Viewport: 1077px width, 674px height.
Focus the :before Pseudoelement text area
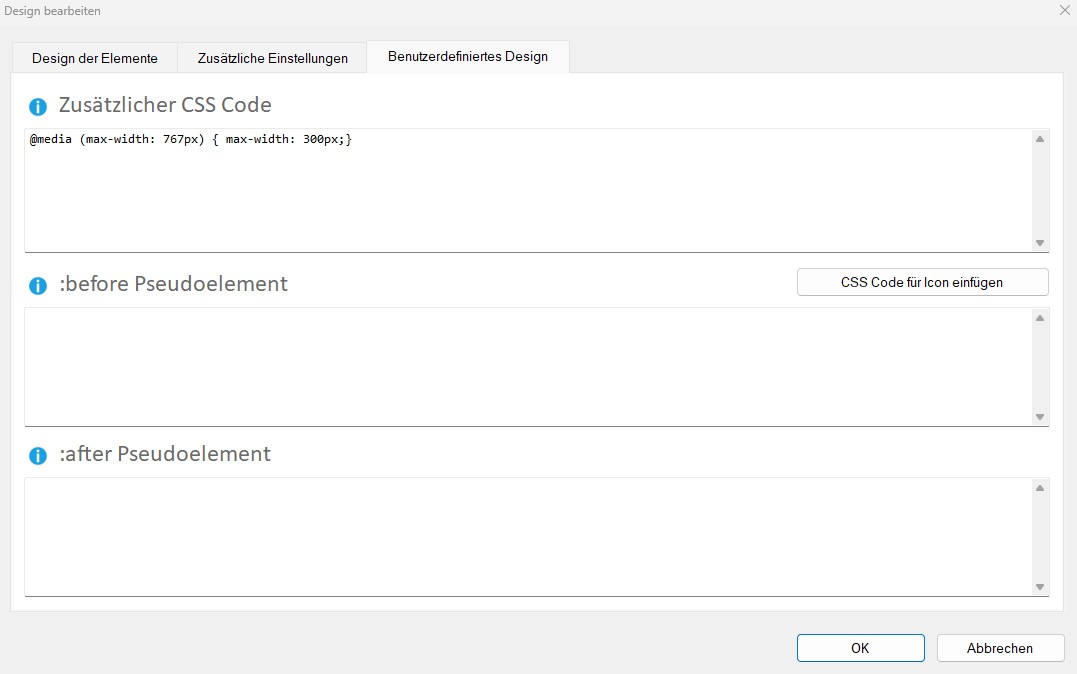tap(528, 366)
